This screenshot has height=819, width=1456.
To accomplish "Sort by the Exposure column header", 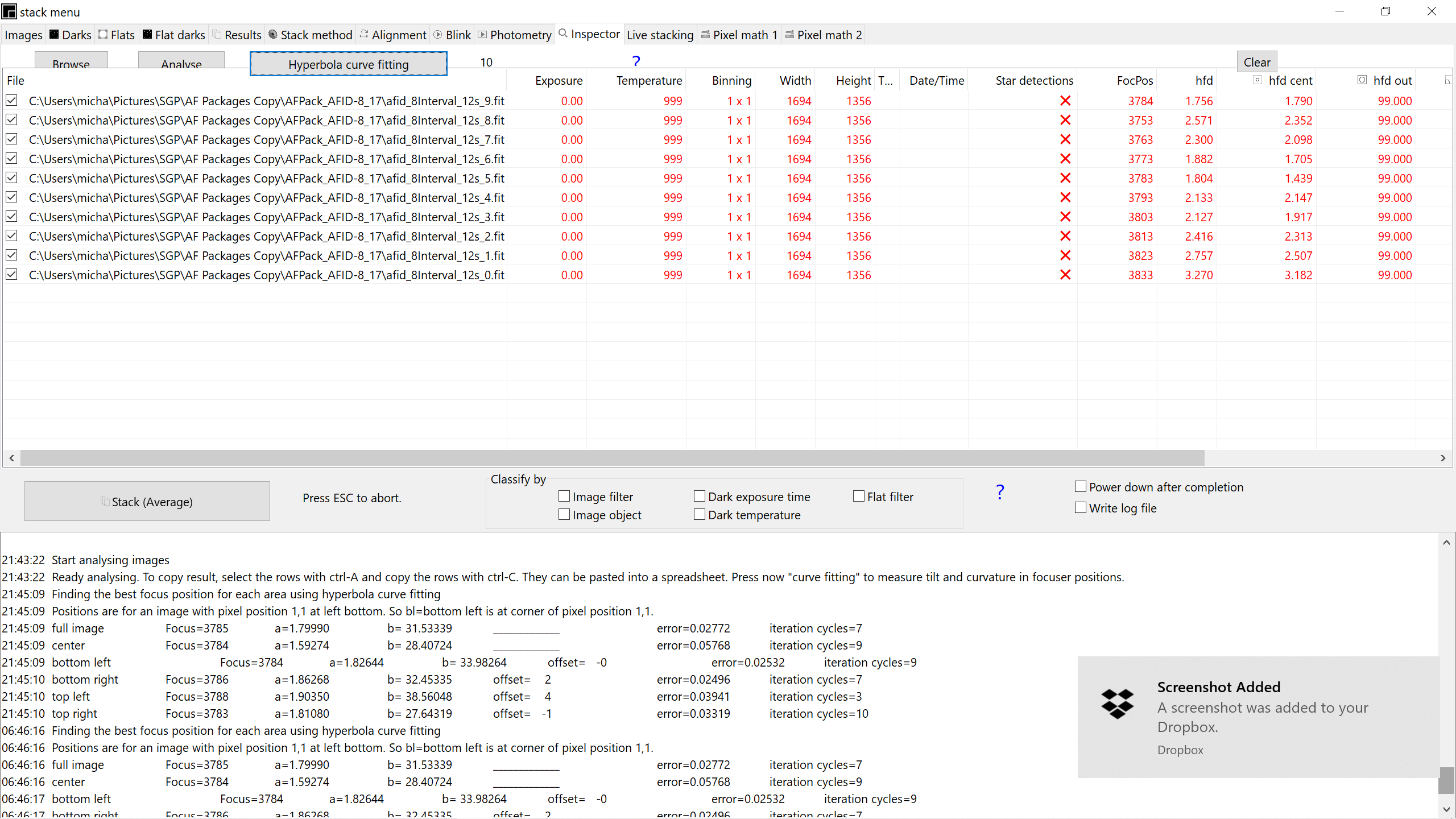I will pyautogui.click(x=547, y=81).
